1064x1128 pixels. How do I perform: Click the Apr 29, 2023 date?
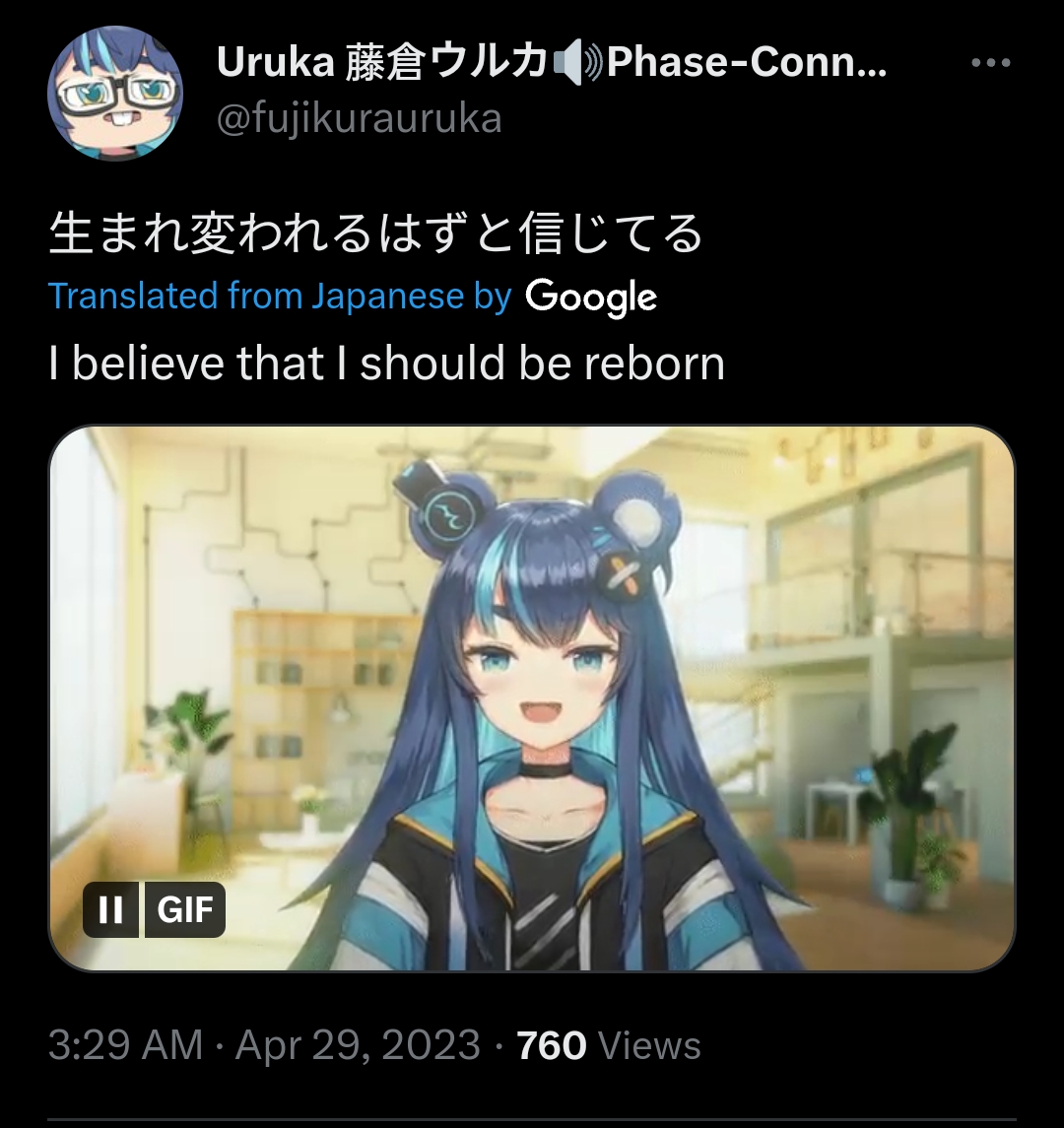pyautogui.click(x=358, y=1045)
